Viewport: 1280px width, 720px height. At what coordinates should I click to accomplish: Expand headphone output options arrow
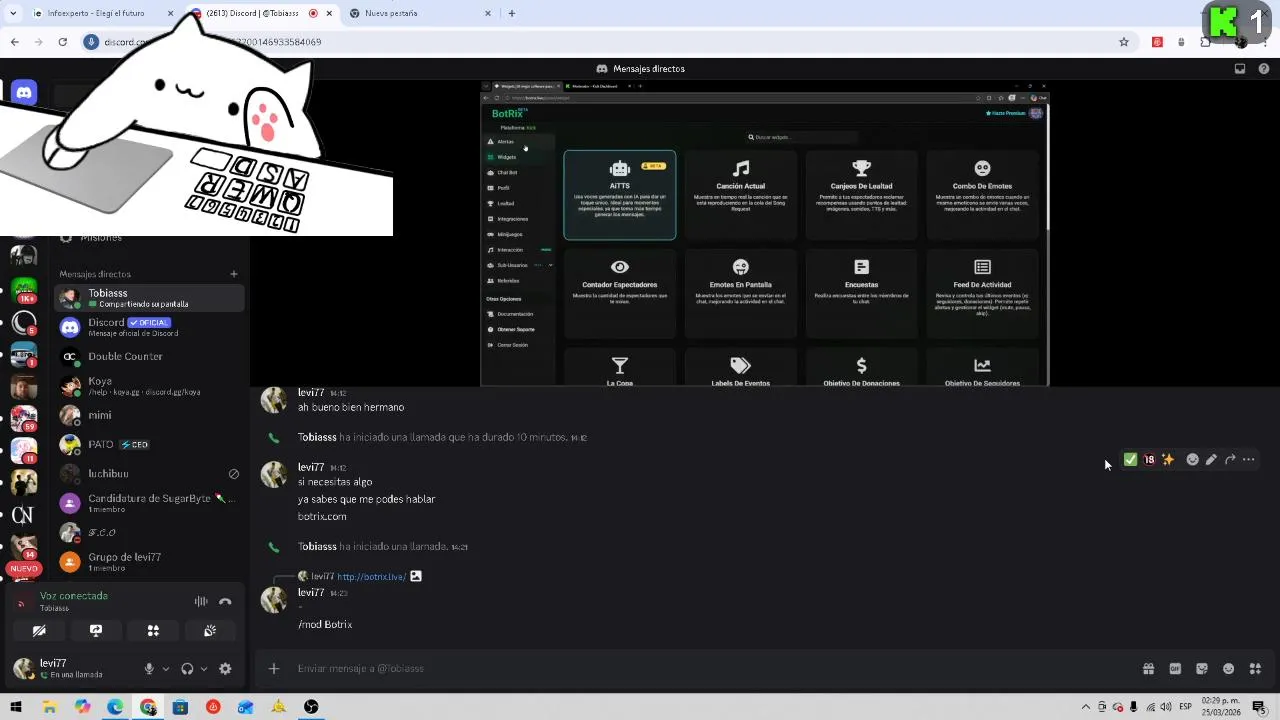point(203,669)
